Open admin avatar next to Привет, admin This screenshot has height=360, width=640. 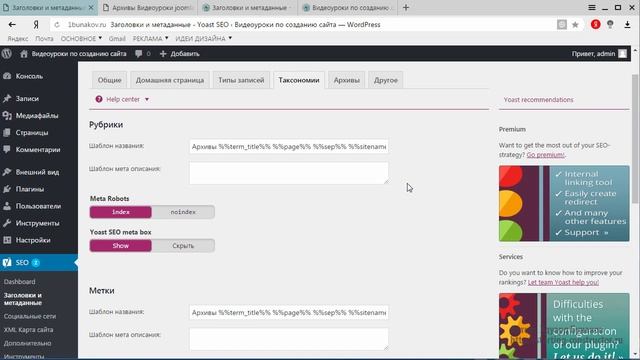point(622,53)
